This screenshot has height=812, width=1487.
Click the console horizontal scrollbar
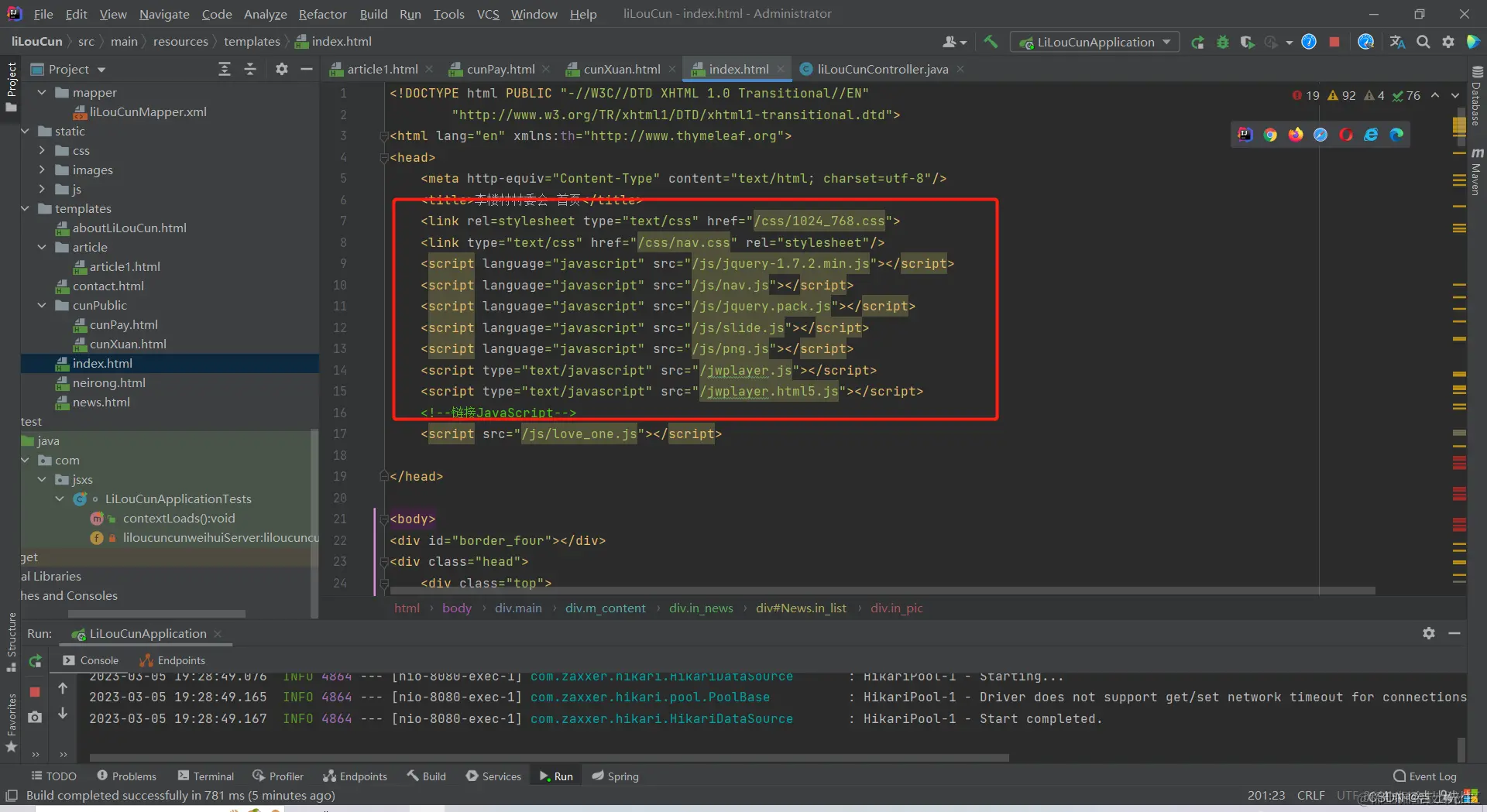(548, 758)
